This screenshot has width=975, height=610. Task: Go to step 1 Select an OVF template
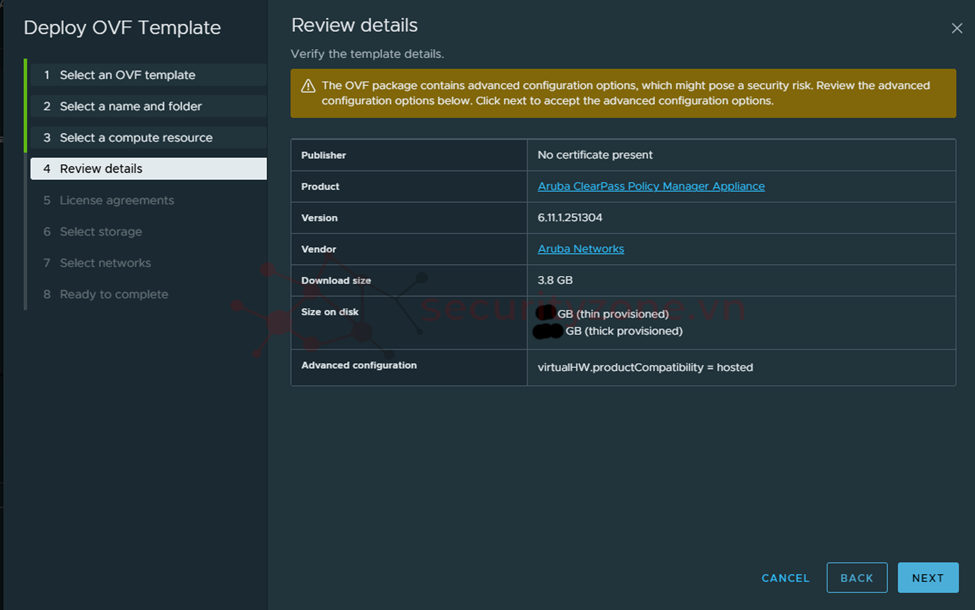click(149, 75)
